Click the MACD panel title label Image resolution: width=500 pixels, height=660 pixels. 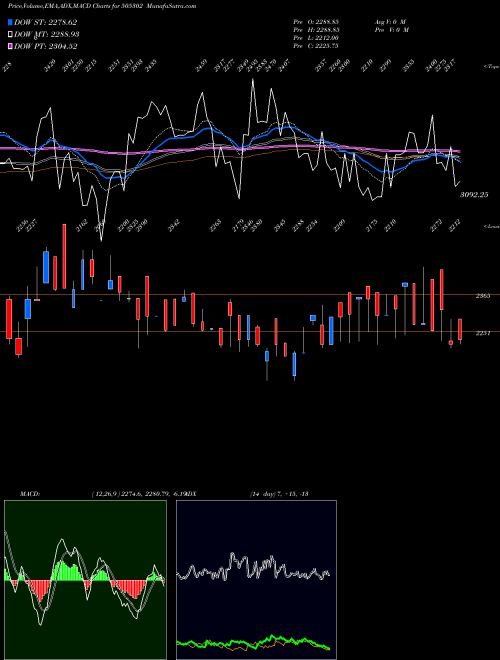coord(29,493)
